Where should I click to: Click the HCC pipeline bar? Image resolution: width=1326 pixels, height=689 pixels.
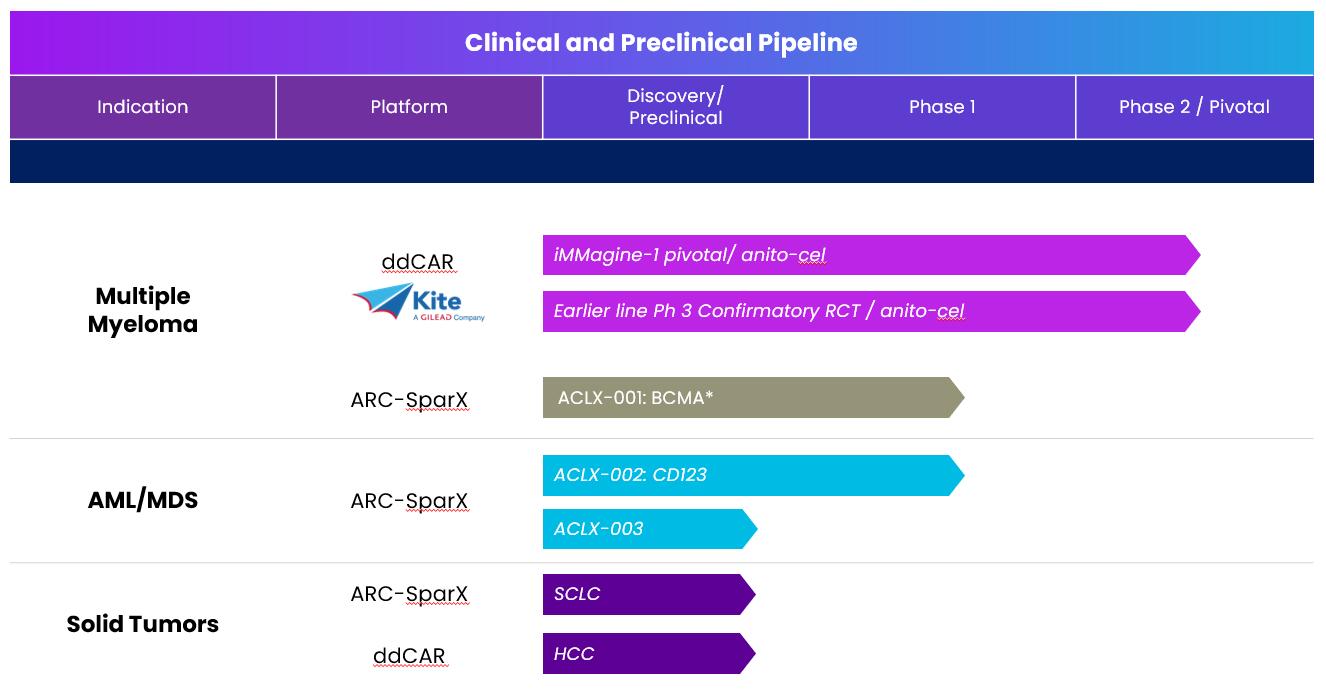coord(646,654)
